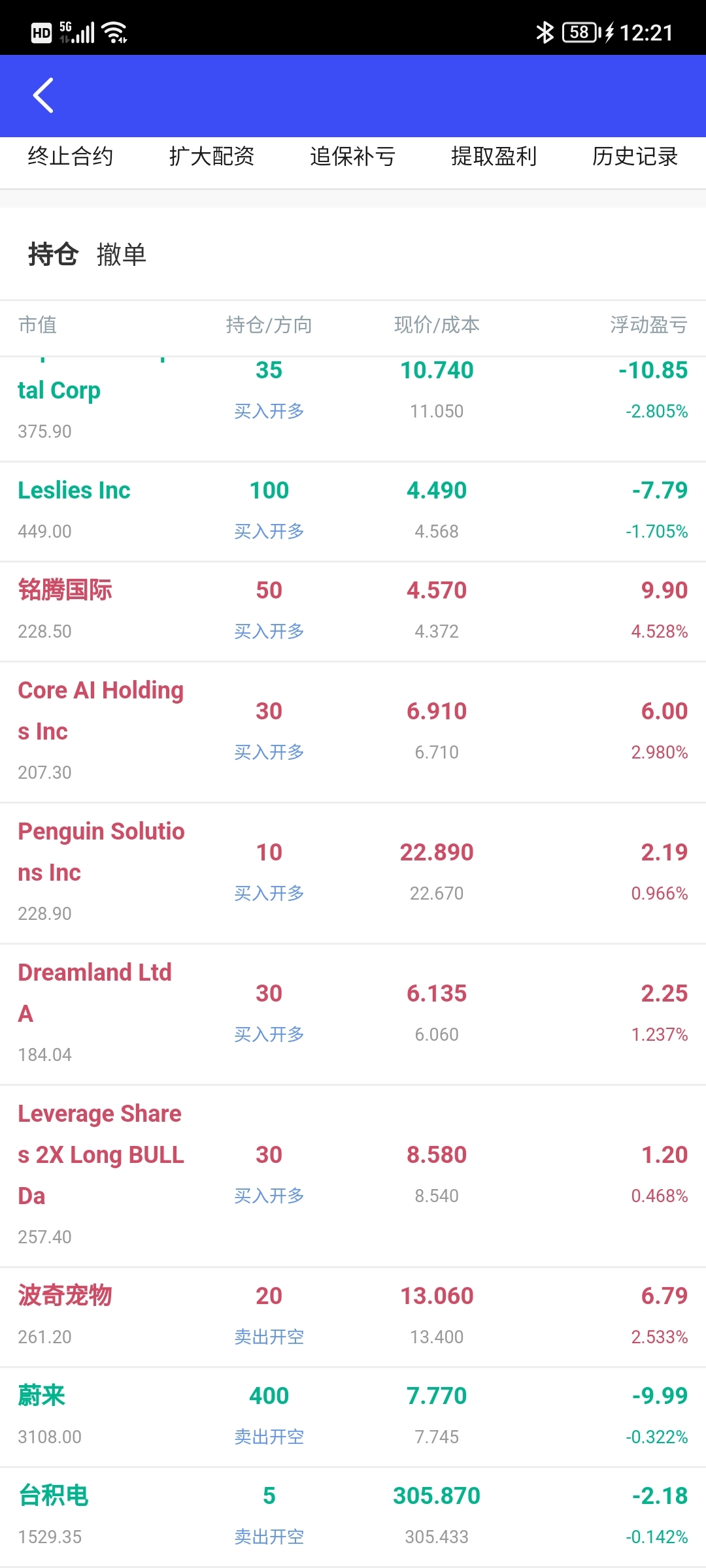Switch to the 持仓 tab
Viewport: 706px width, 1568px height.
pos(53,254)
